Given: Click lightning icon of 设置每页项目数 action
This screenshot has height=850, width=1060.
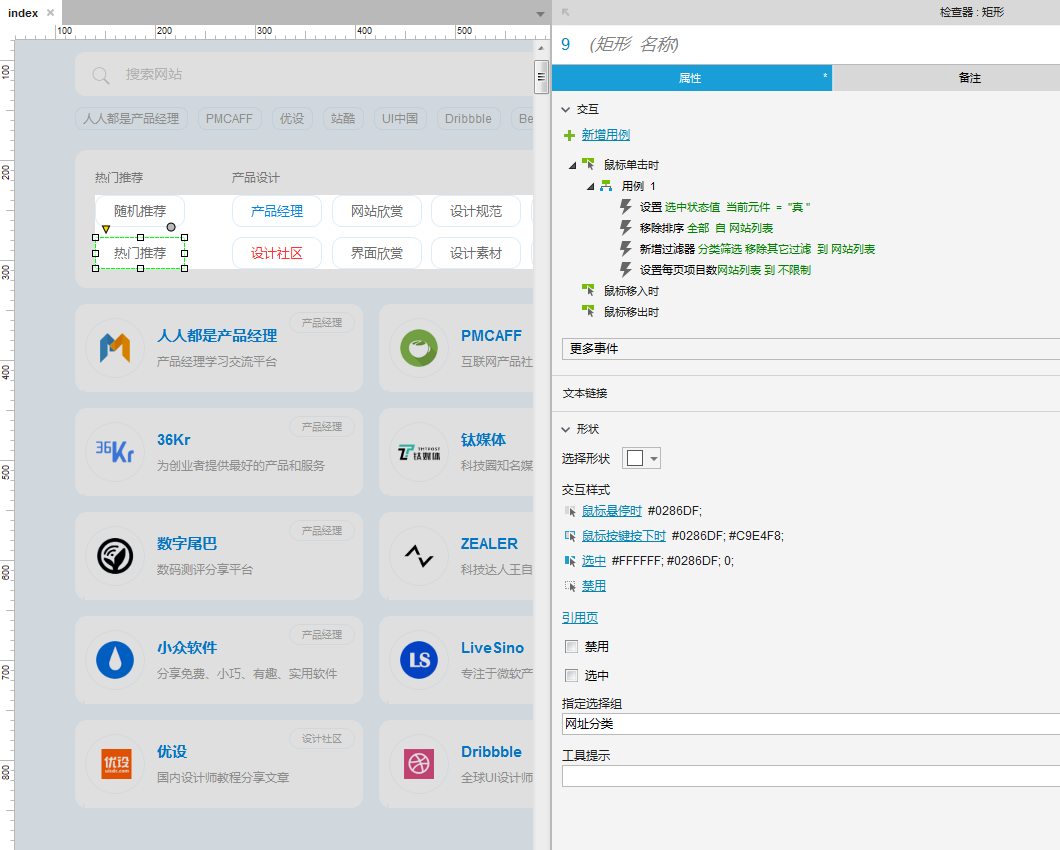Looking at the screenshot, I should [x=626, y=269].
